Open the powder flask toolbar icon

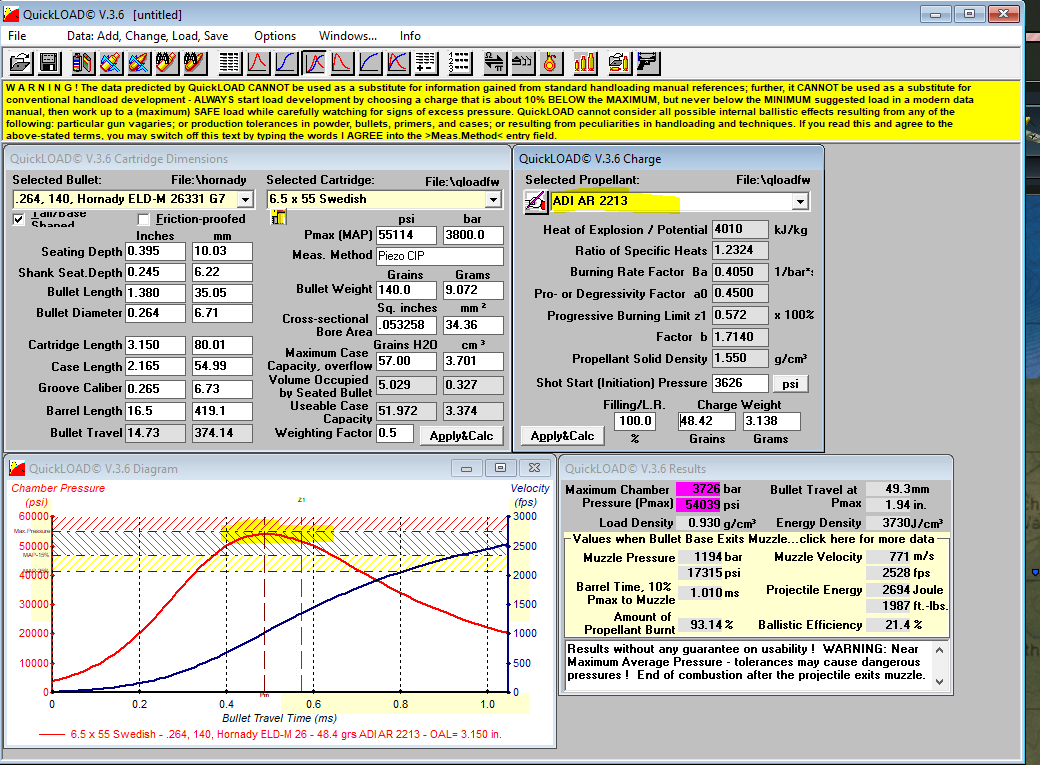click(x=550, y=63)
